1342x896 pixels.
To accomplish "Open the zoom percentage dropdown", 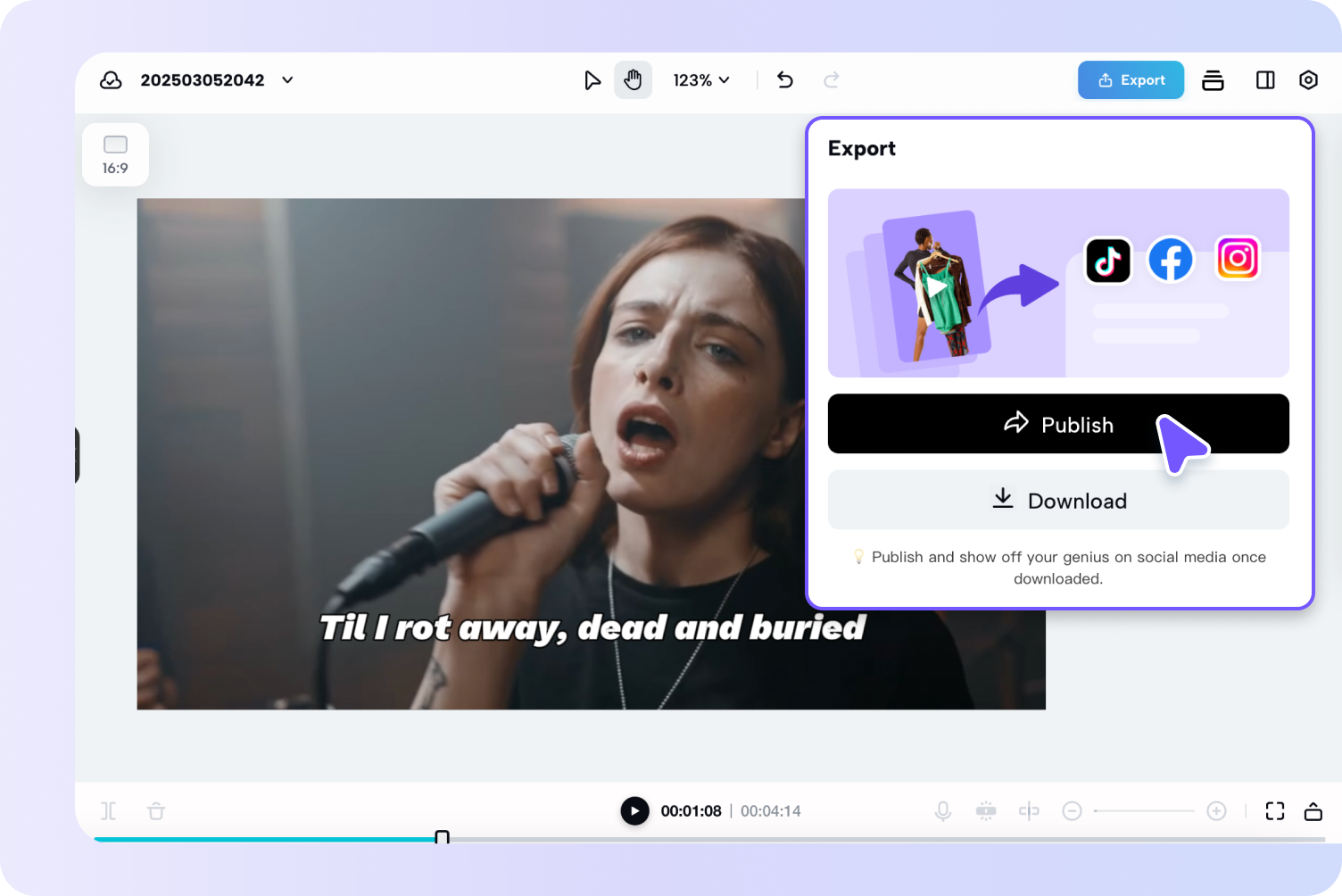I will click(x=701, y=79).
